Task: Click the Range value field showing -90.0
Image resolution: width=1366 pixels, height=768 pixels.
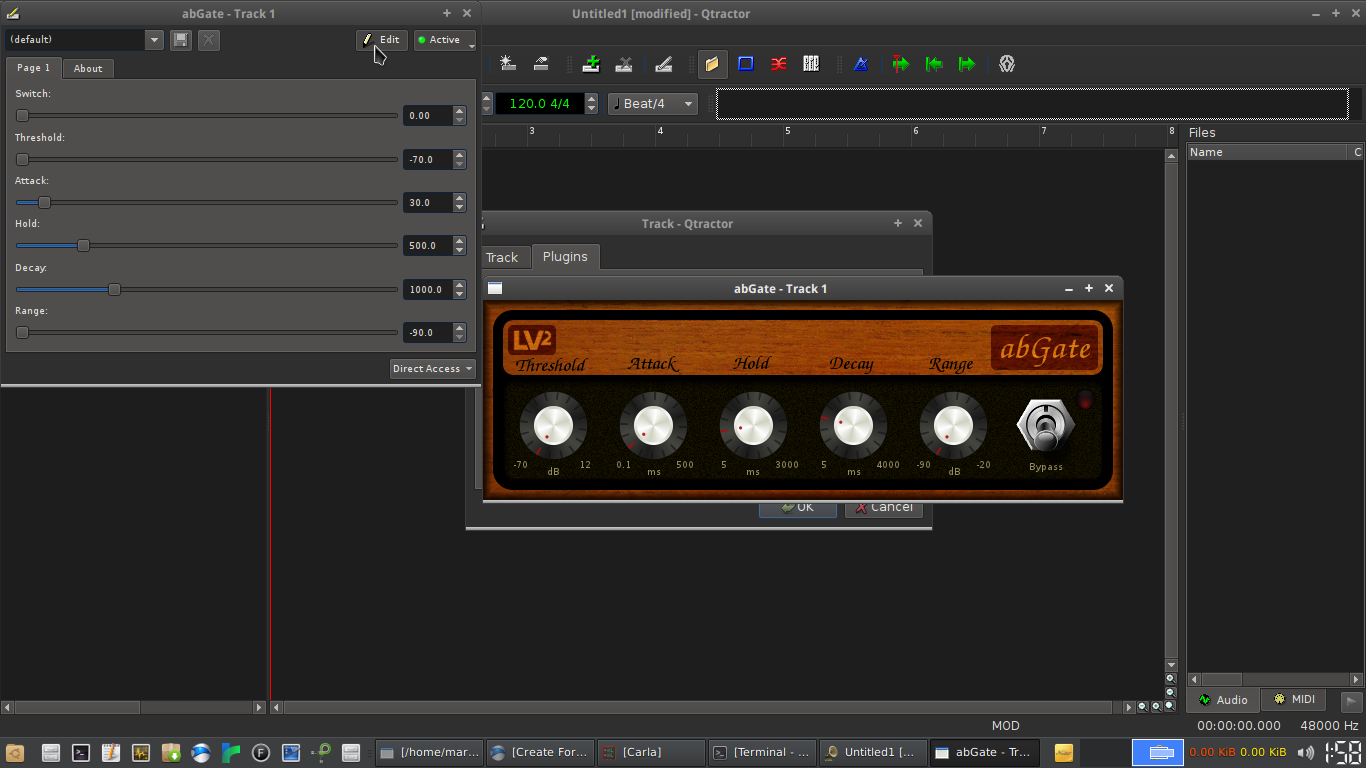Action: pos(428,333)
